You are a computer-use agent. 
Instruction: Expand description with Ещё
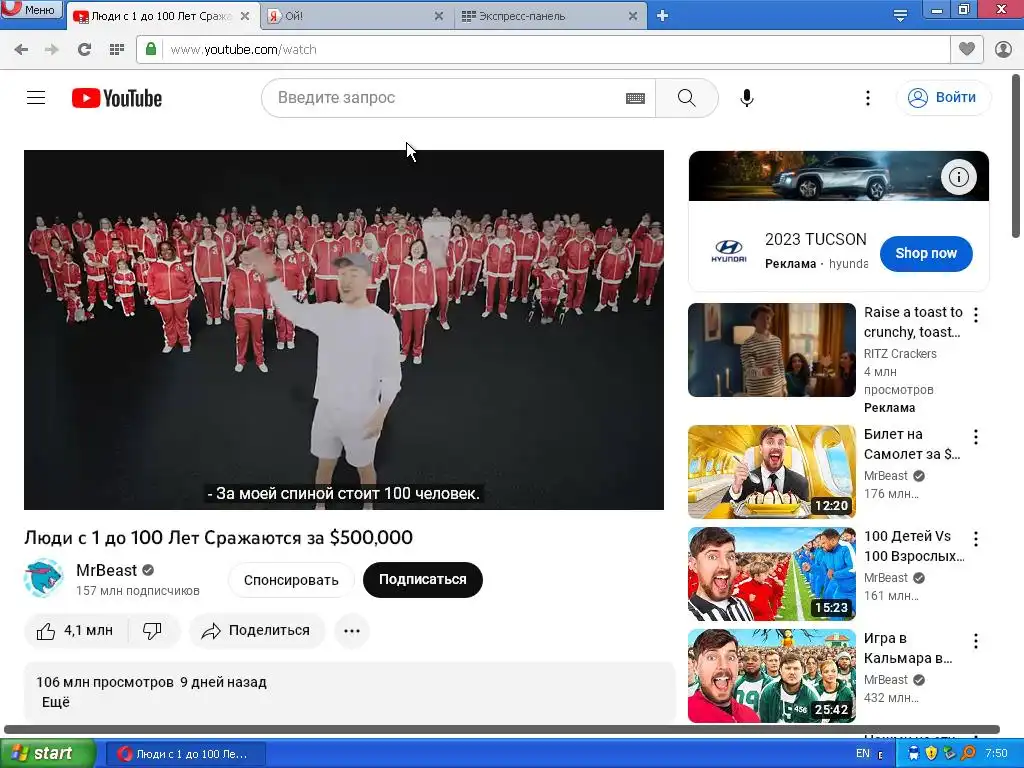coord(56,702)
